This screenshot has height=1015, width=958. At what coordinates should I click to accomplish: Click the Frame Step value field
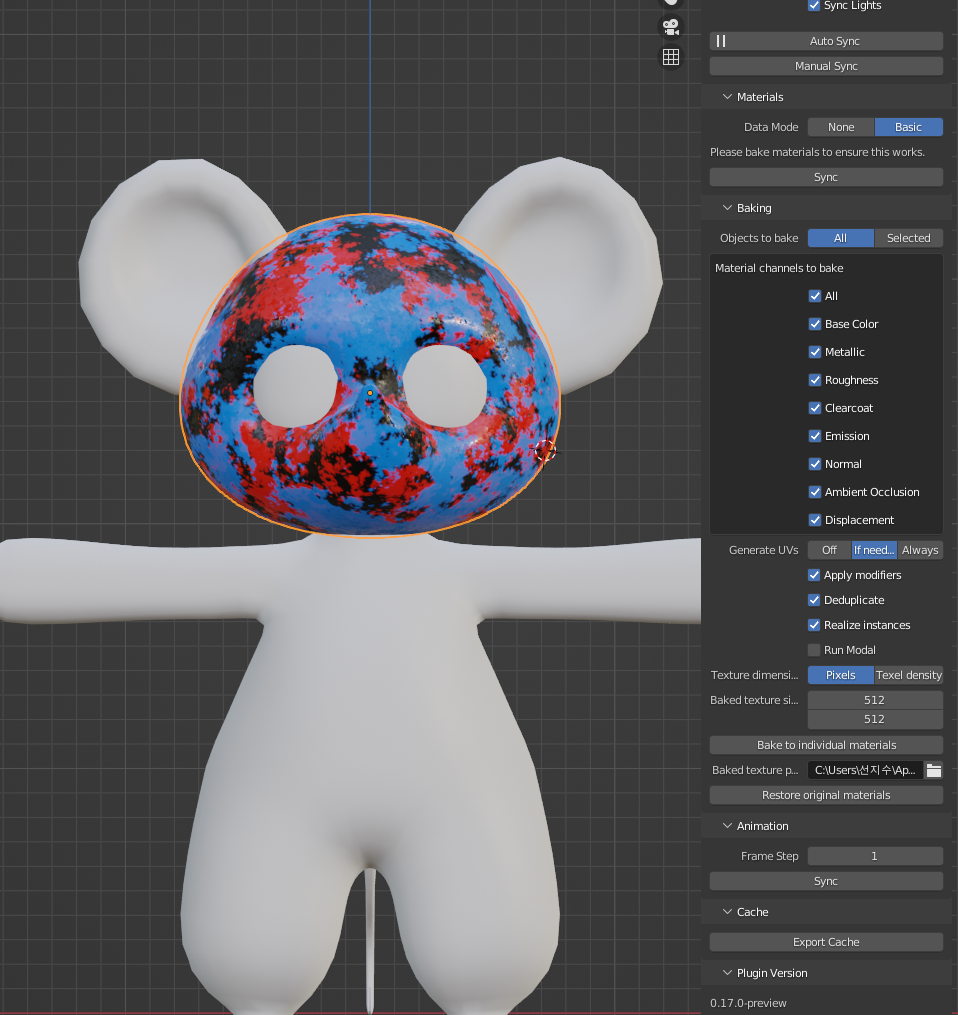pyautogui.click(x=875, y=856)
